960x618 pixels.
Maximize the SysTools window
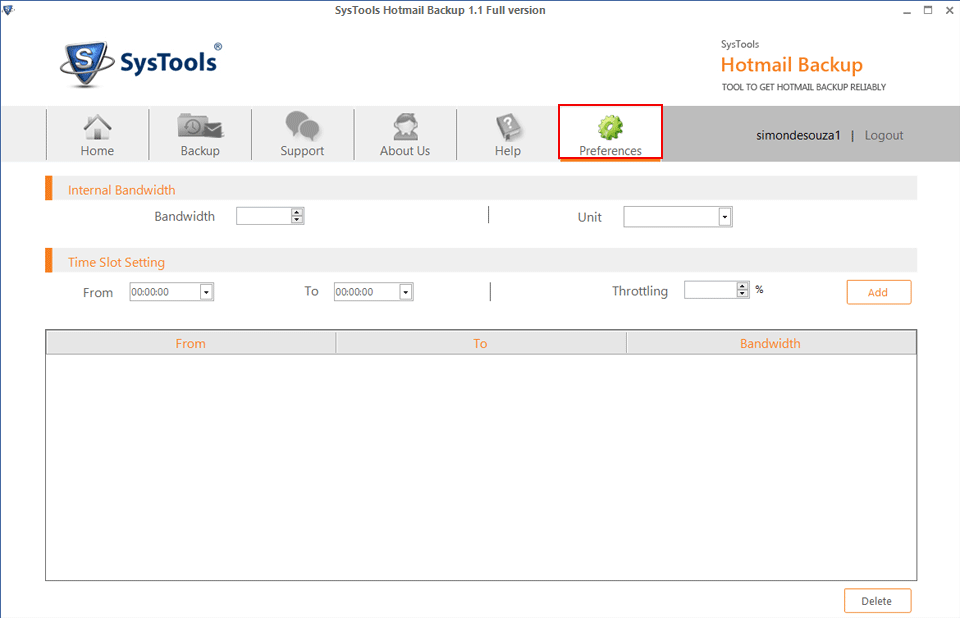[928, 10]
